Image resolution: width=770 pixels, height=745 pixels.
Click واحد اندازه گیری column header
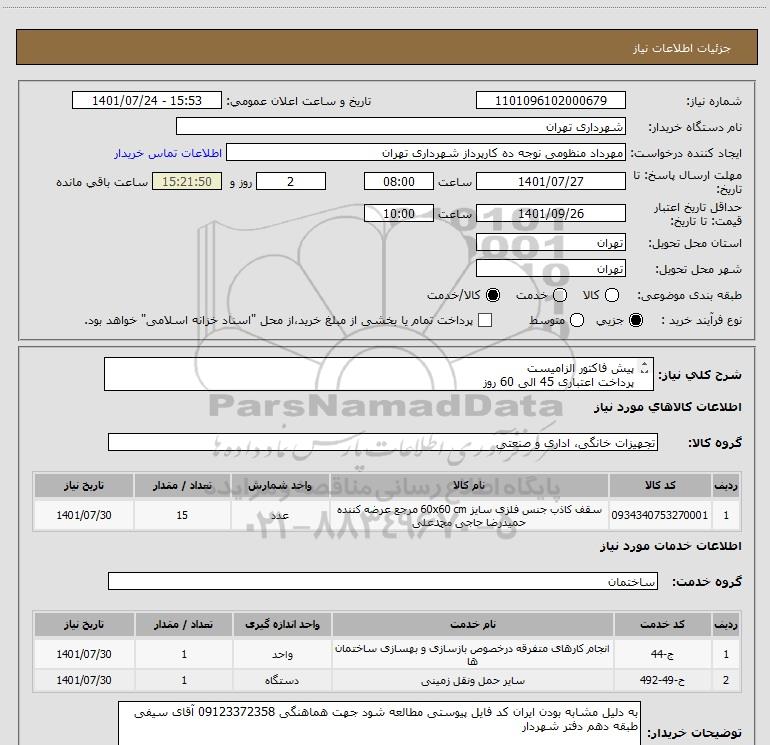[x=282, y=624]
